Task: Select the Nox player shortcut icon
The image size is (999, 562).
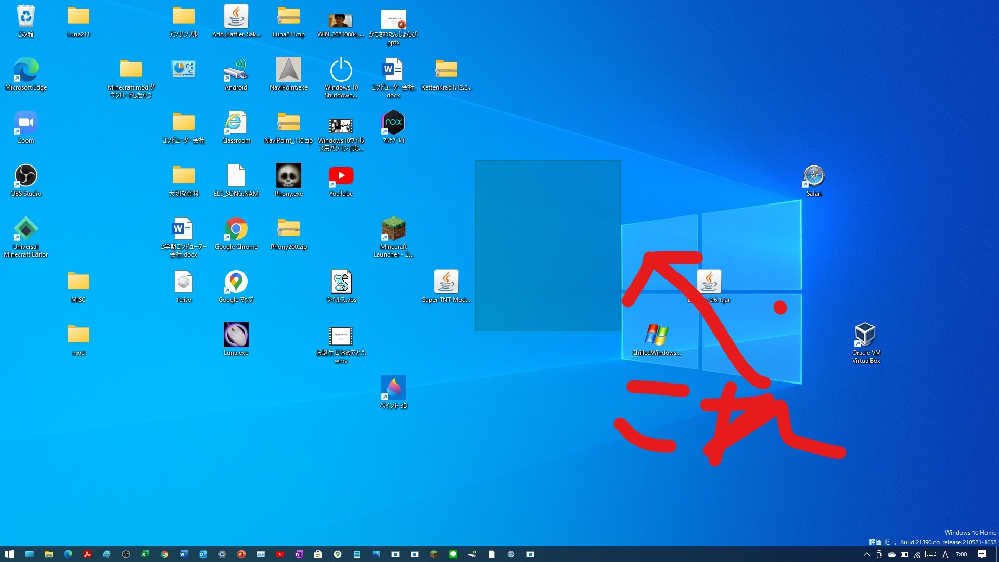Action: [393, 127]
